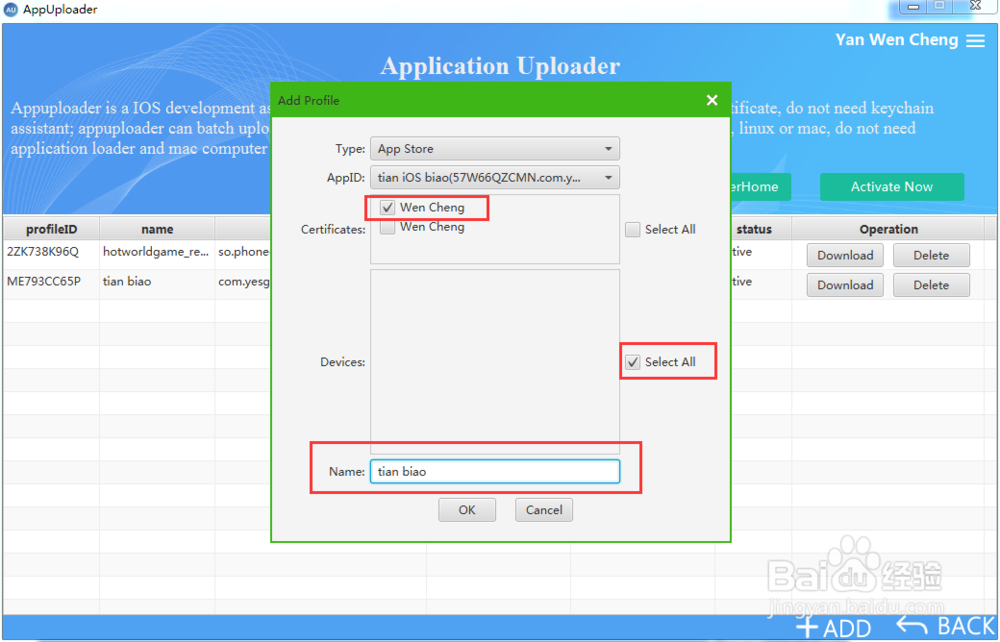This screenshot has height=642, width=1000.
Task: Delete the tian biao profile
Action: click(x=931, y=285)
